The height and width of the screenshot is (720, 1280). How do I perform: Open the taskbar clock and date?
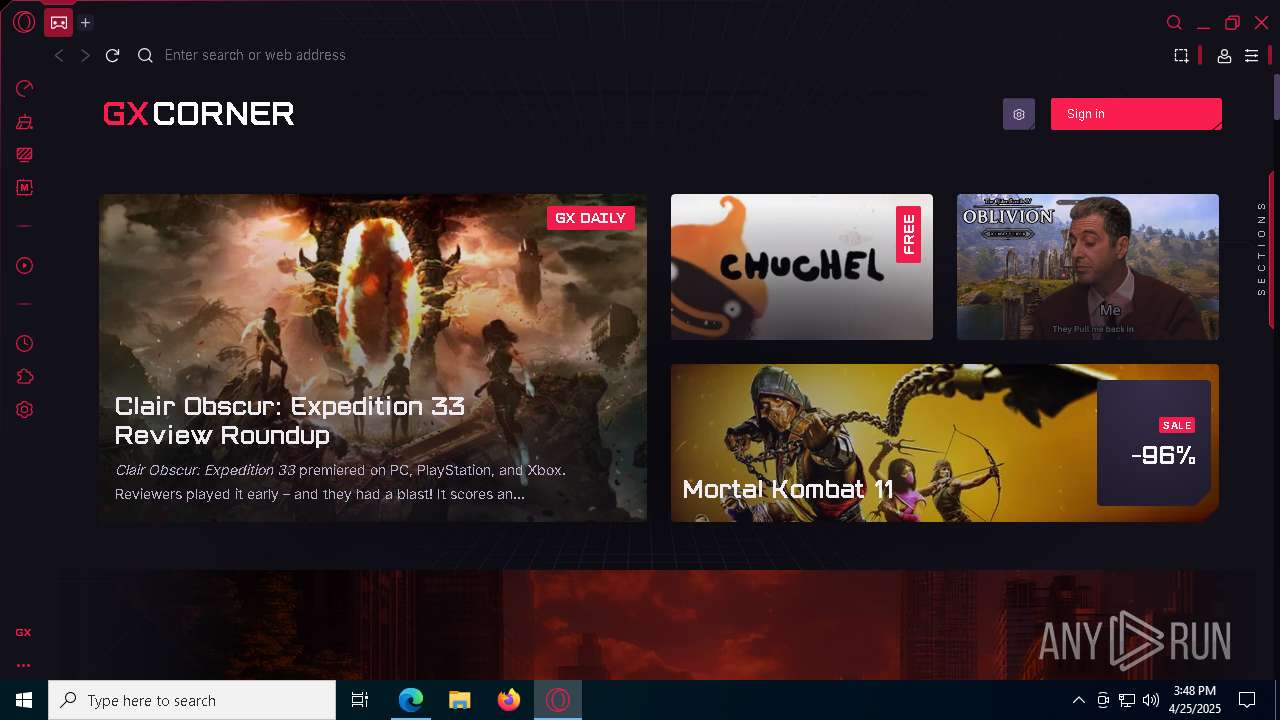coord(1195,700)
